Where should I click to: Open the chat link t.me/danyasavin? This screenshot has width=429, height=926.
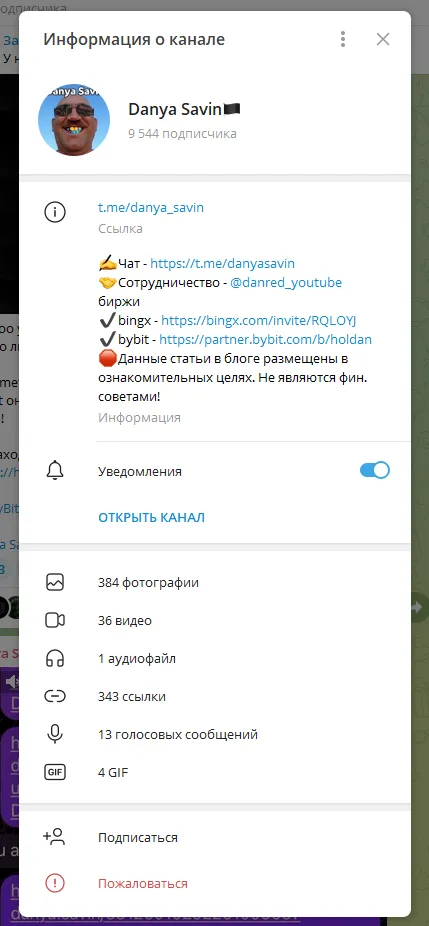click(222, 263)
